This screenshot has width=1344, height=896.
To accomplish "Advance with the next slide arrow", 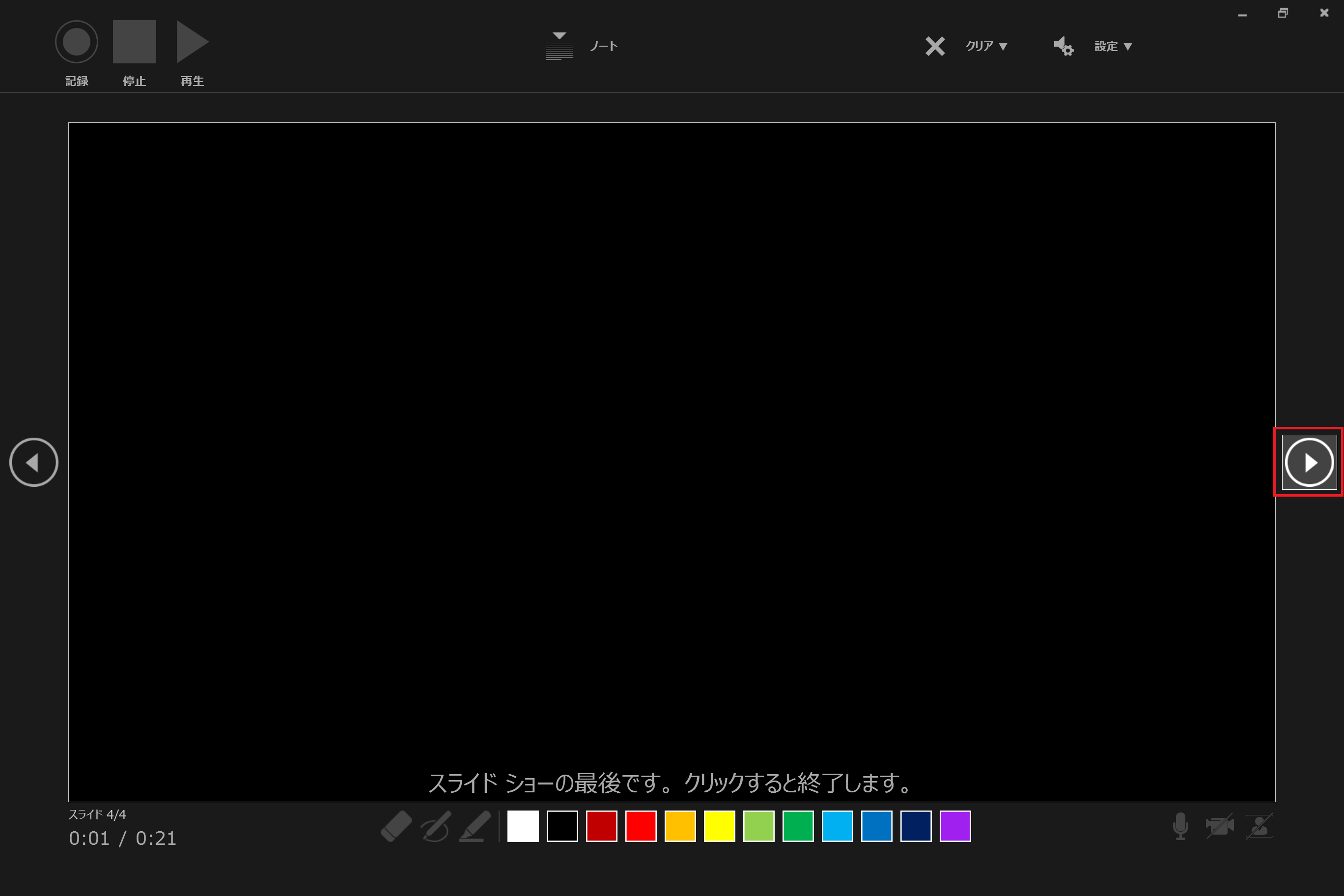I will (x=1309, y=462).
